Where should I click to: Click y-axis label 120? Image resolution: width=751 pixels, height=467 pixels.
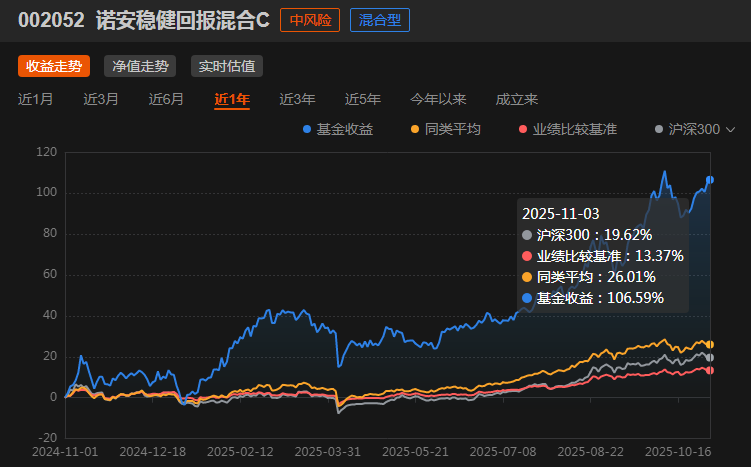pos(46,152)
